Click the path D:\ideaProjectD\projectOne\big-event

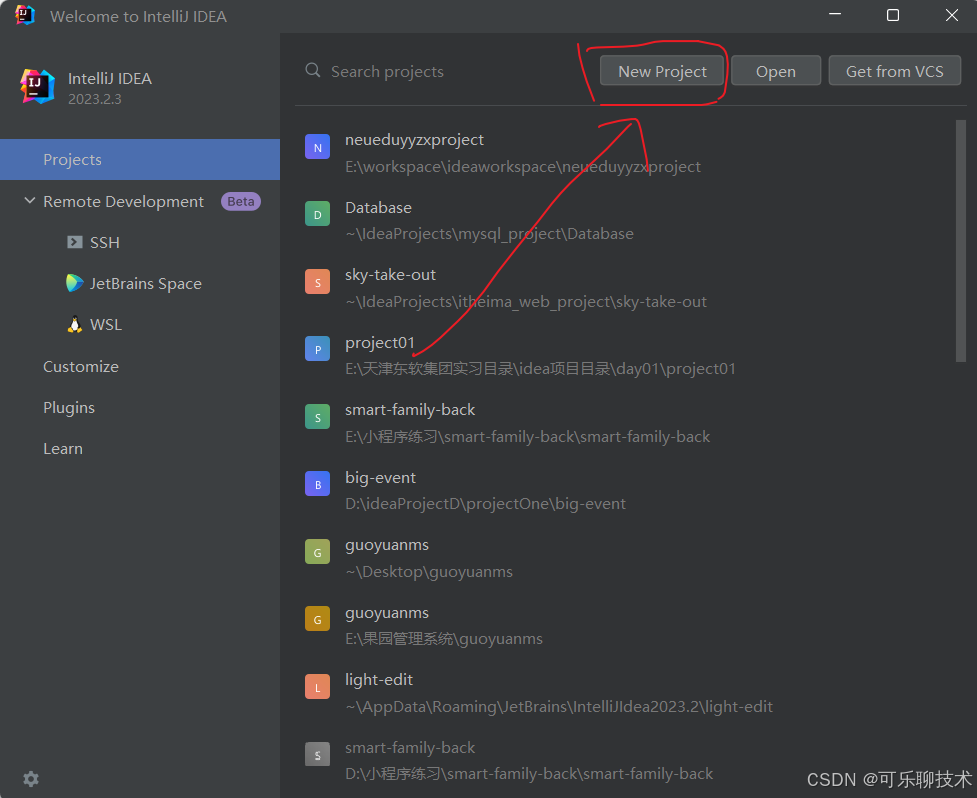[485, 503]
